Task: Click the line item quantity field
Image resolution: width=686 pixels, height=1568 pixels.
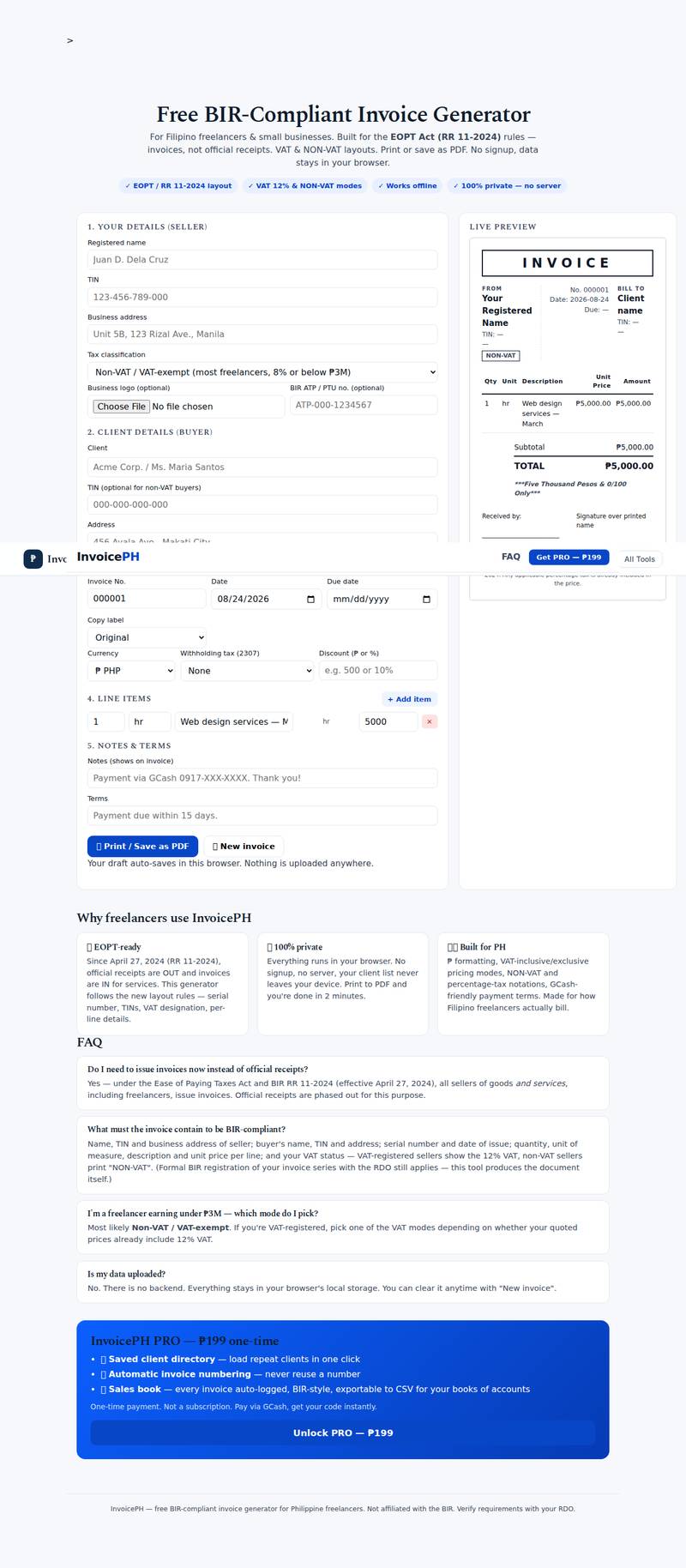Action: point(106,721)
